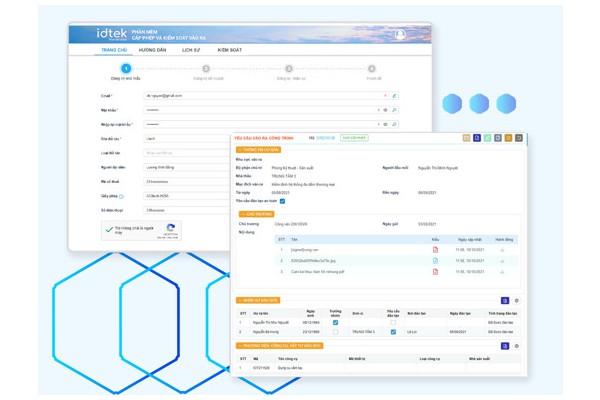The height and width of the screenshot is (400, 600).
Task: Uncheck Trưởng nhóm for personnel row 1
Action: click(336, 323)
